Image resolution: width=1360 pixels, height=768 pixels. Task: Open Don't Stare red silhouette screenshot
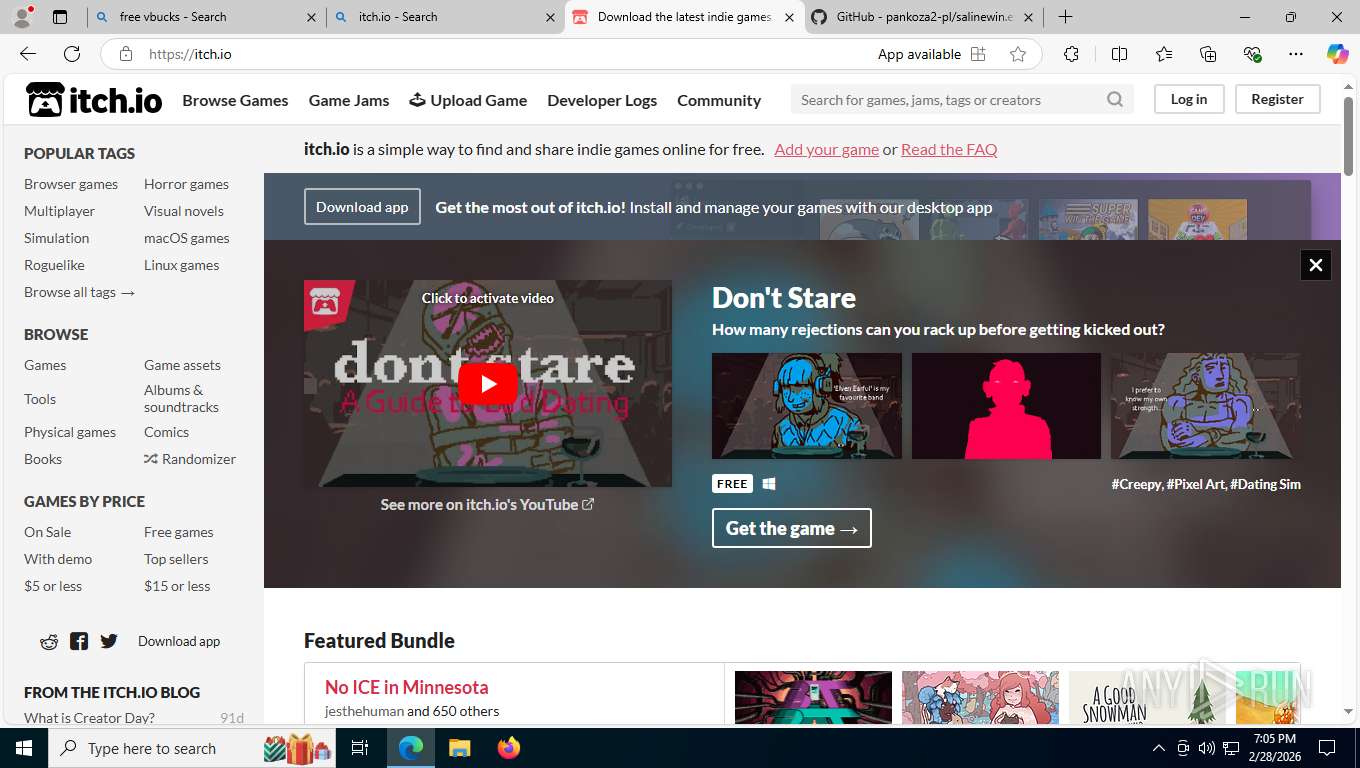tap(1006, 406)
